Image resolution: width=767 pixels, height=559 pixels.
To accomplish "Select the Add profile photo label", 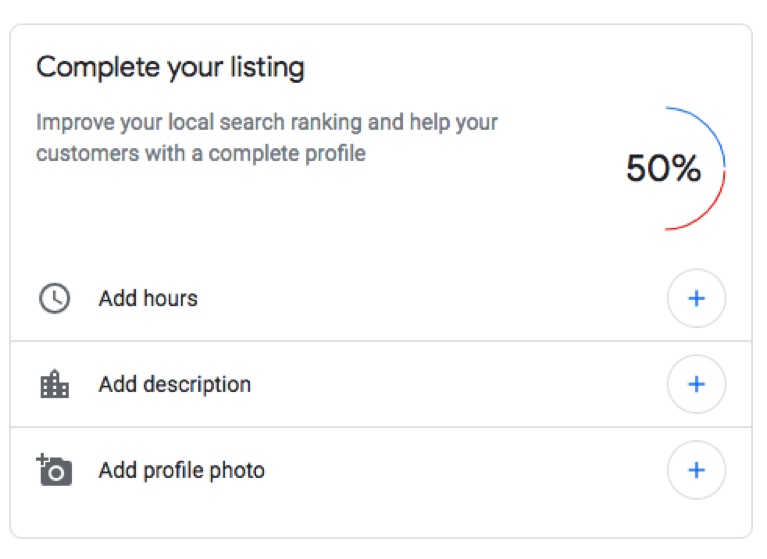I will click(x=181, y=470).
